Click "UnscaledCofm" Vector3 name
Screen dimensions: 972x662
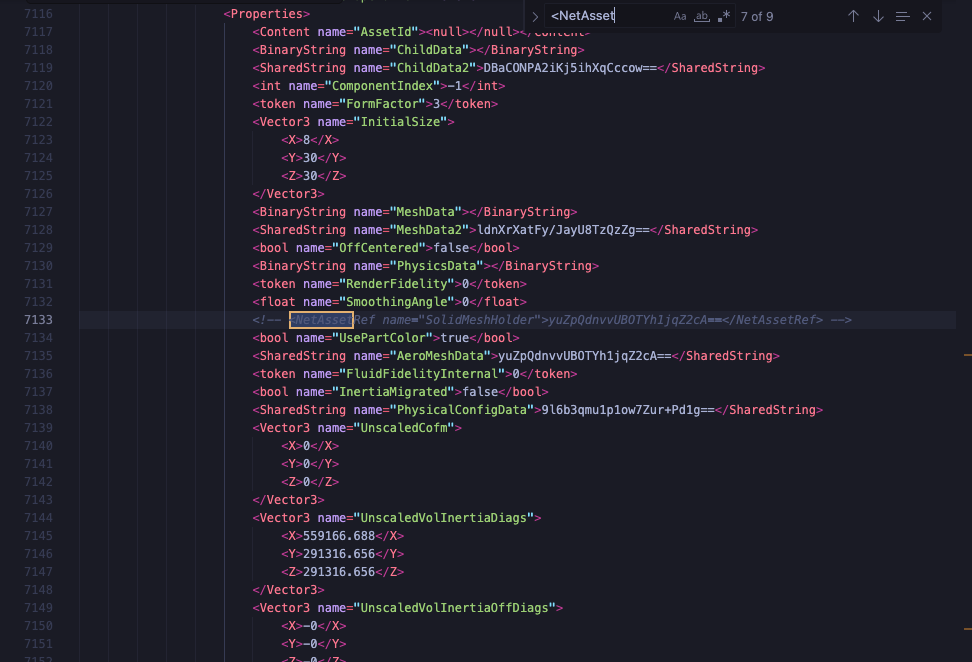click(x=404, y=428)
